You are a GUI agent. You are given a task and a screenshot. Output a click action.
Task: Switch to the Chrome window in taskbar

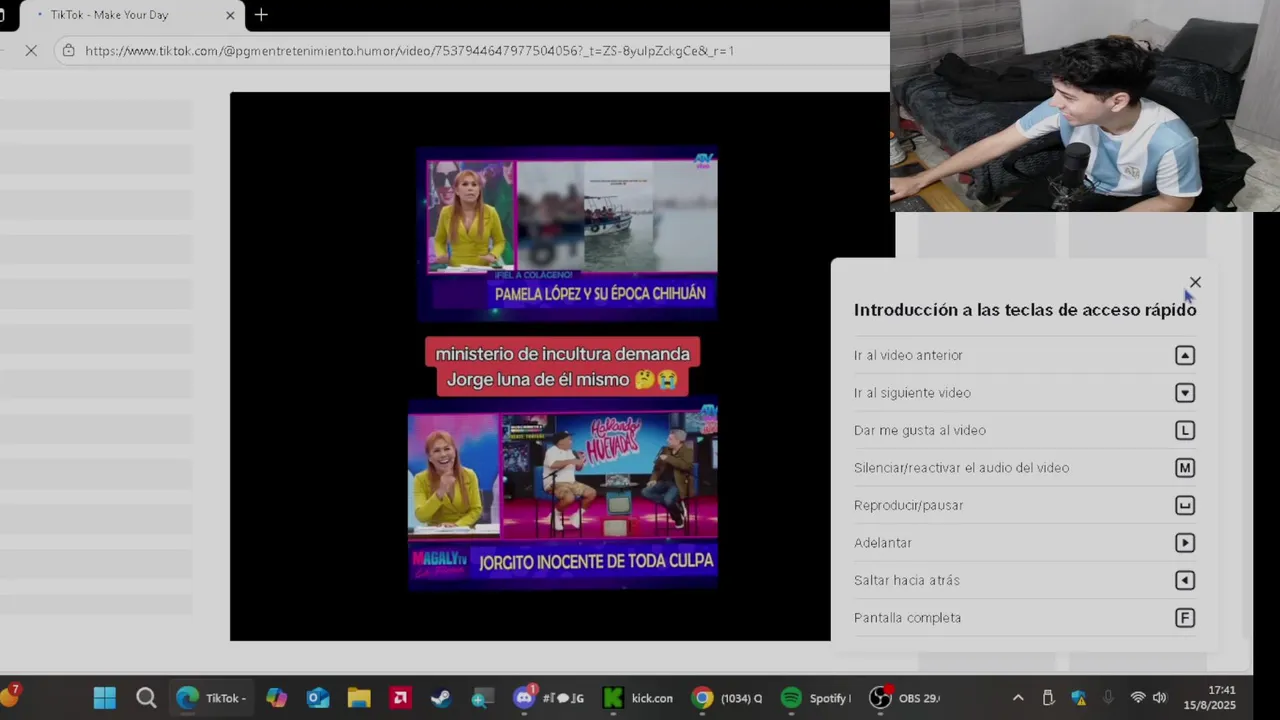[728, 698]
